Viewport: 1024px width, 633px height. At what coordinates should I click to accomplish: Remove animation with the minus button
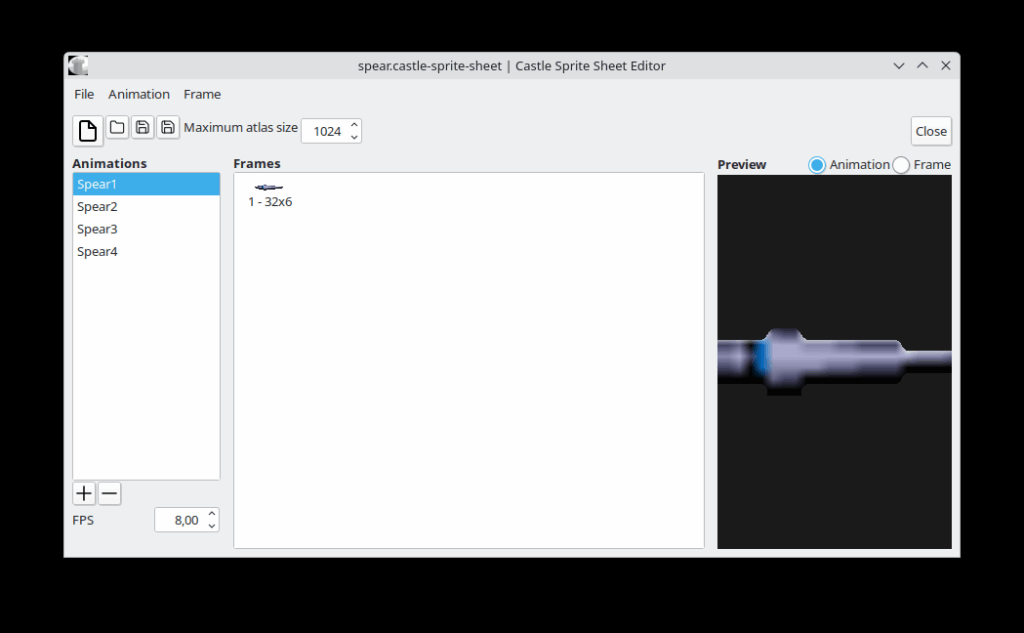[110, 493]
